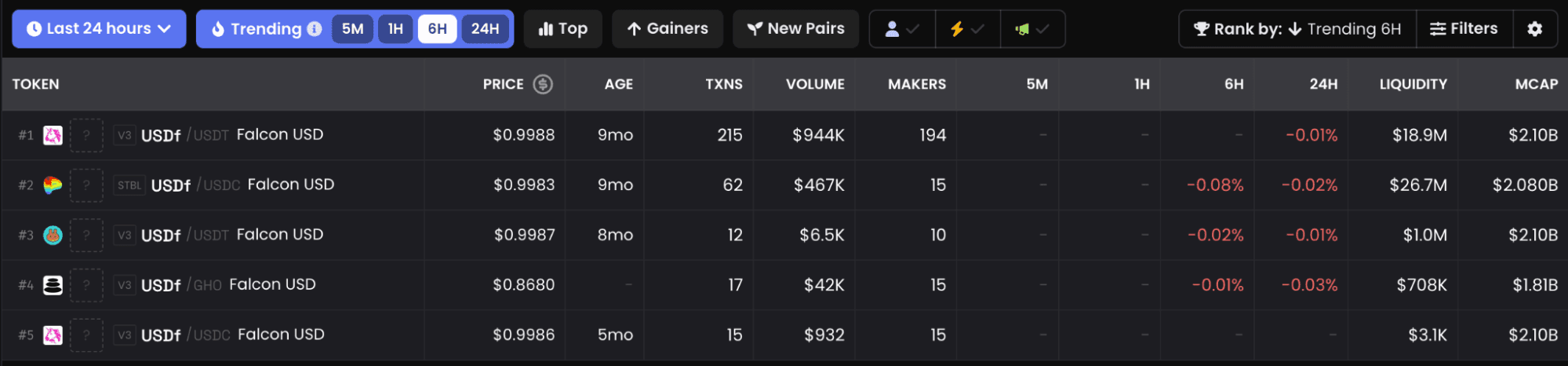The height and width of the screenshot is (366, 1568).
Task: Select the 5M trending timeframe
Action: point(352,29)
